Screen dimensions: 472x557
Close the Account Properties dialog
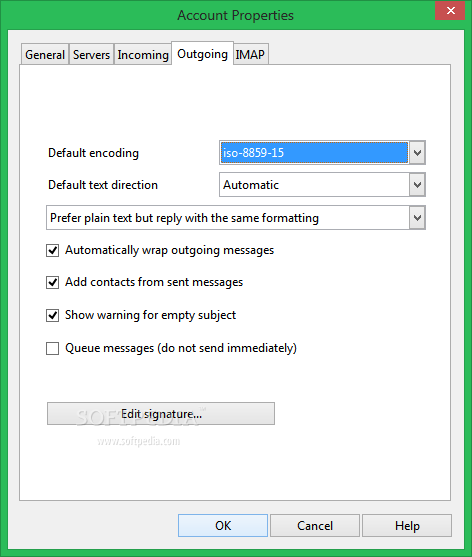[x=450, y=10]
